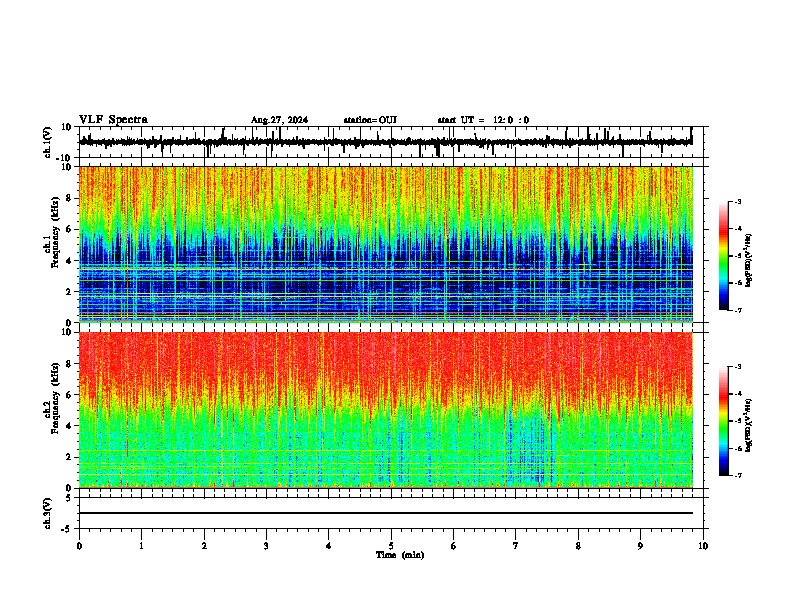Click the ch.1 color bar's log(PSD) units label
Image resolution: width=792 pixels, height=612 pixels.
[x=749, y=260]
